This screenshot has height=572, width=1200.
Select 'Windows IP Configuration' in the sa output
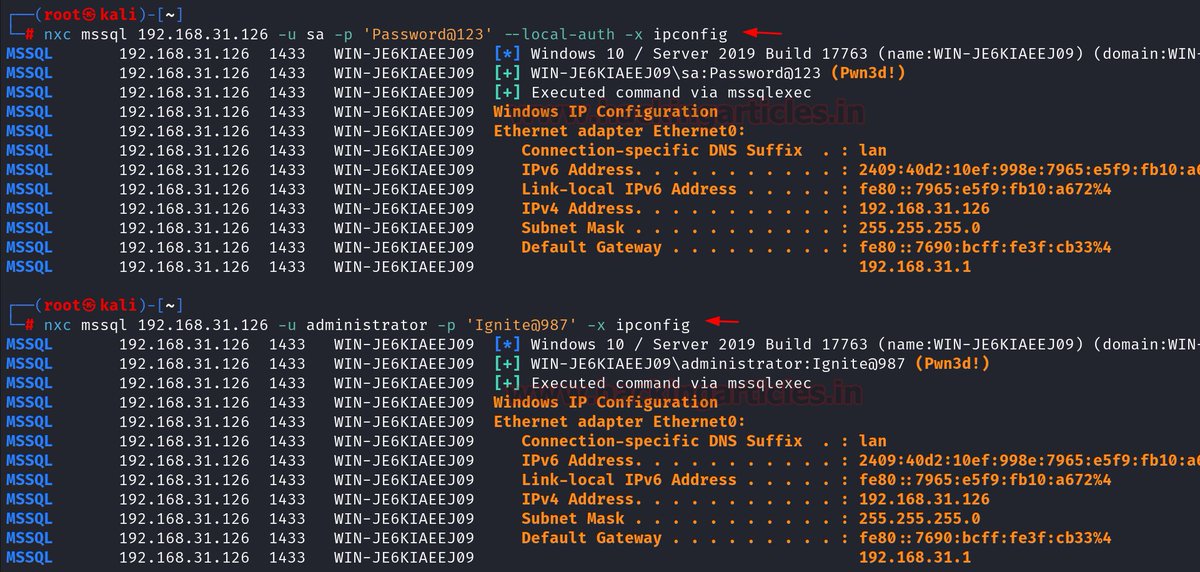pyautogui.click(x=605, y=112)
